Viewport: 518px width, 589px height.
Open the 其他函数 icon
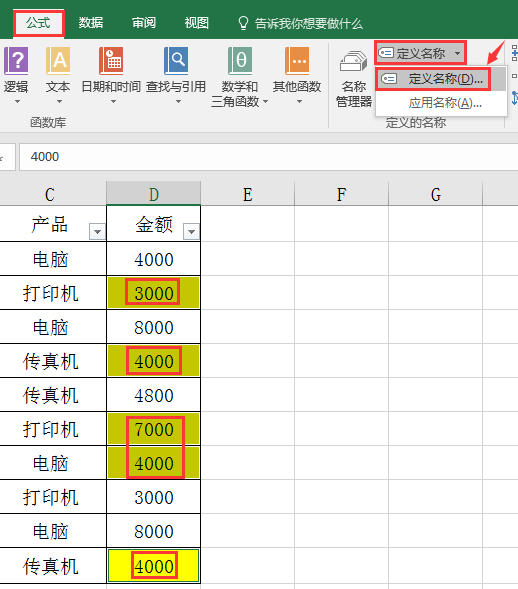pyautogui.click(x=297, y=61)
